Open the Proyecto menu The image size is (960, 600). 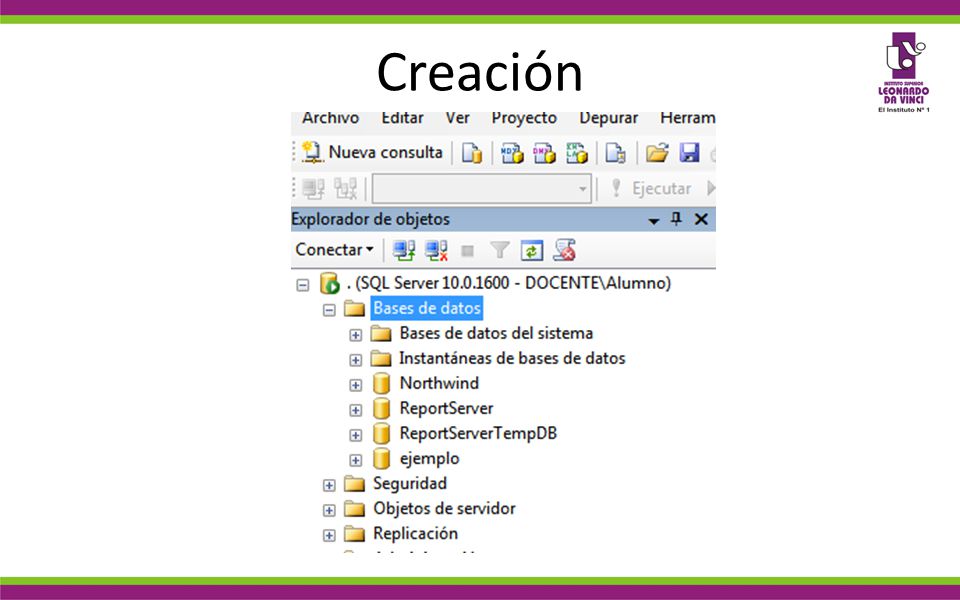(524, 118)
